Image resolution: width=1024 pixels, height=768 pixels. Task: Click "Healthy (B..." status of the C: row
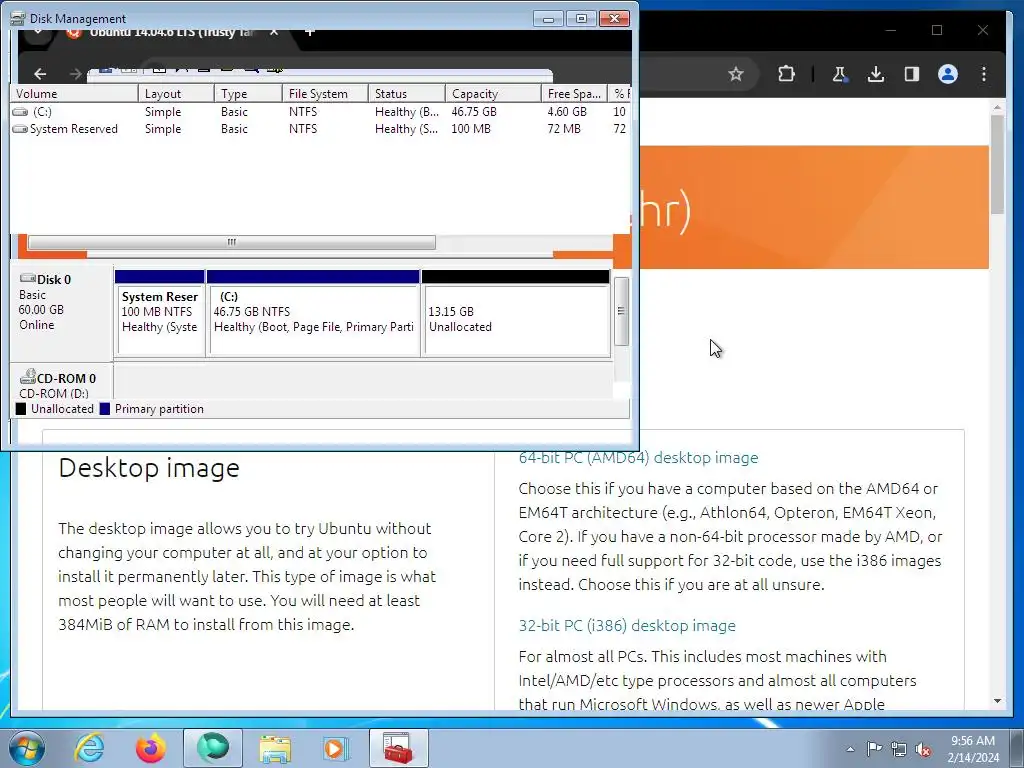click(406, 112)
